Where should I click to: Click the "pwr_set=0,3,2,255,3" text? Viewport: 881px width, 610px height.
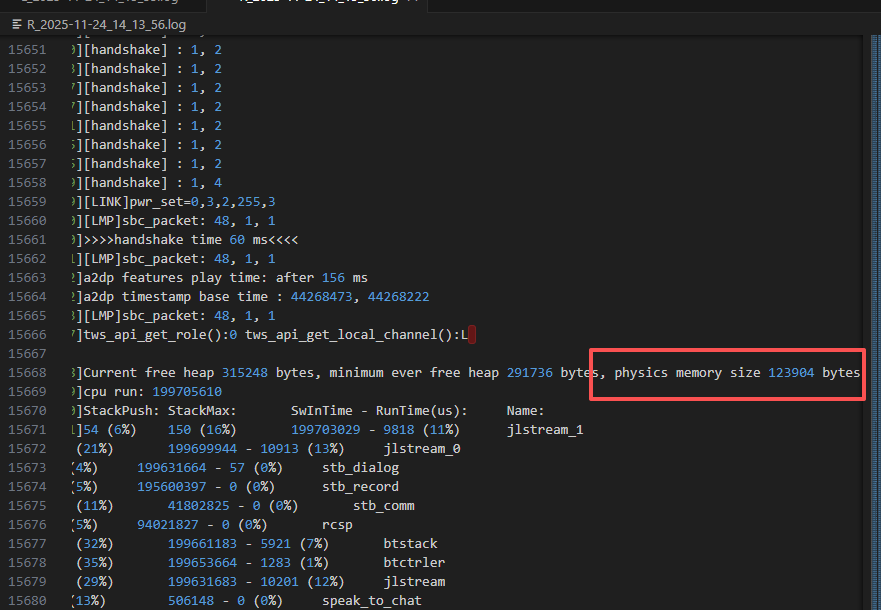click(202, 202)
